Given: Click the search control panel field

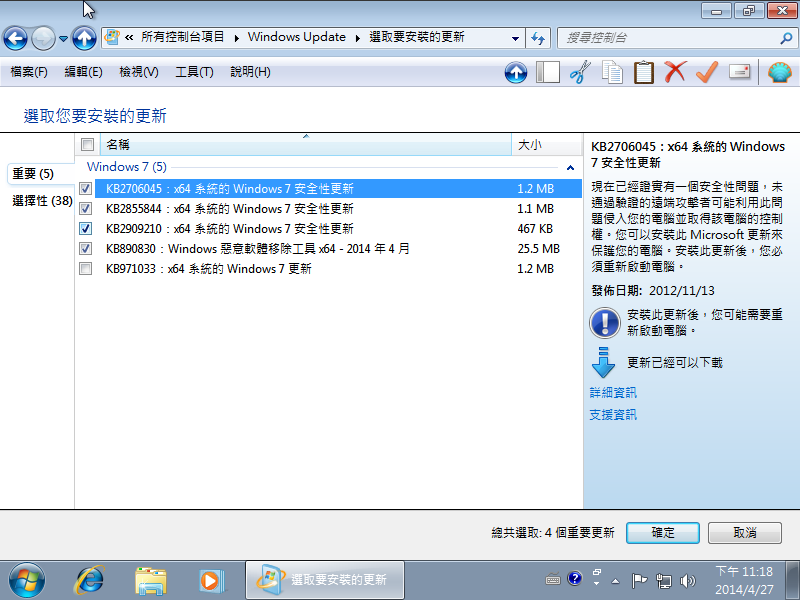Looking at the screenshot, I should (x=669, y=38).
